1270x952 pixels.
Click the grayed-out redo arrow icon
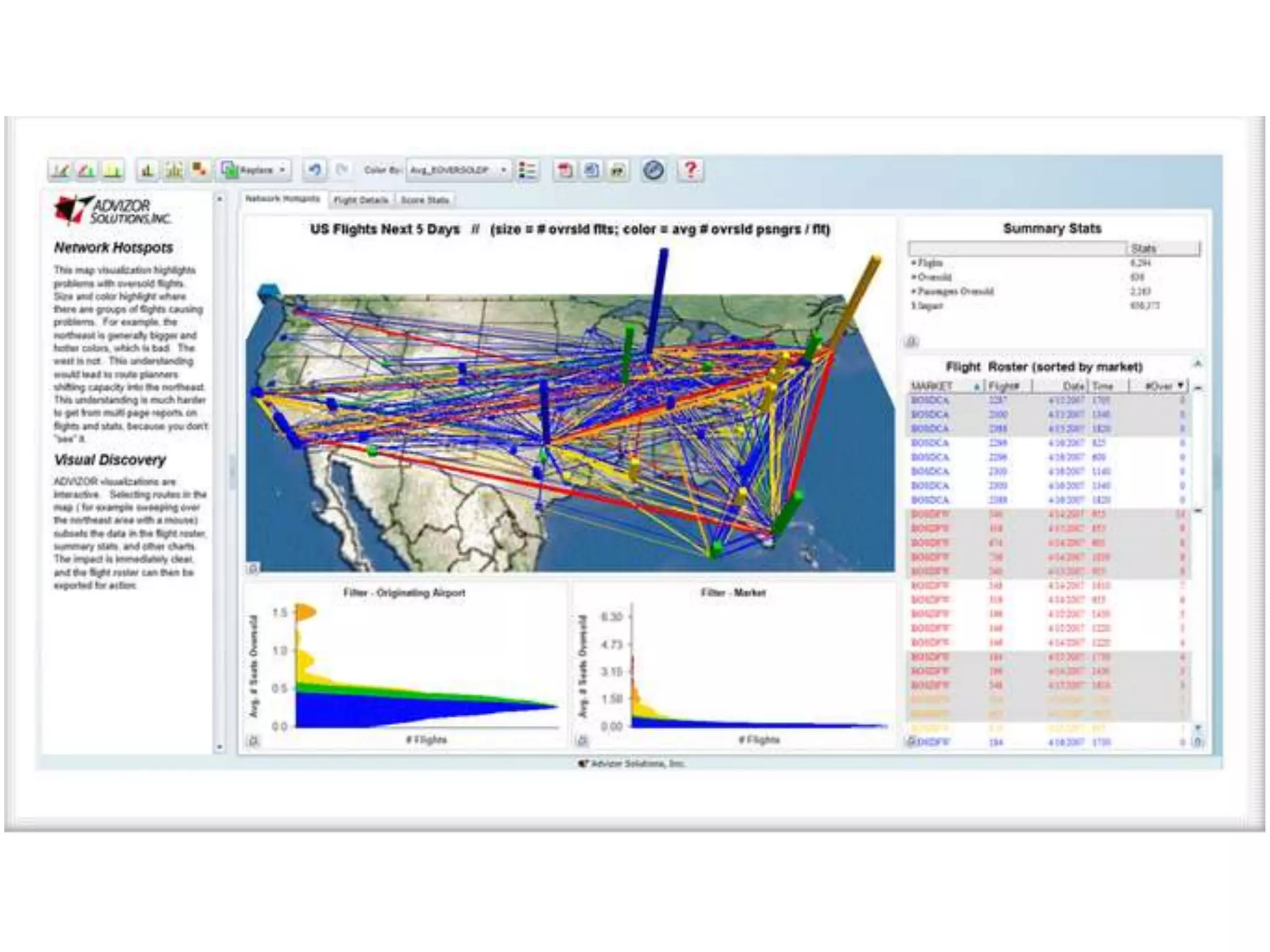(x=342, y=170)
